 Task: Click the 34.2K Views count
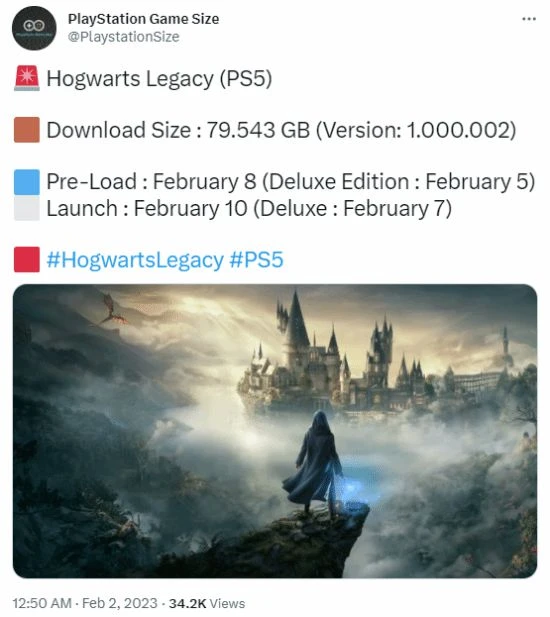click(x=207, y=603)
